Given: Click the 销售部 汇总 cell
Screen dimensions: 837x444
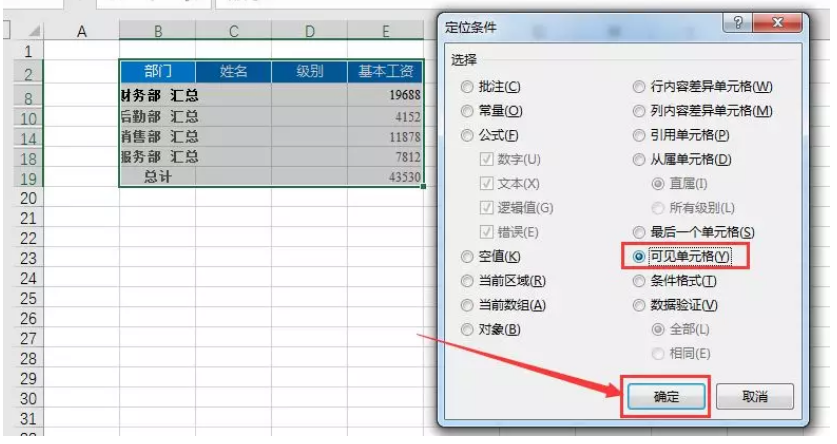Looking at the screenshot, I should point(157,137).
